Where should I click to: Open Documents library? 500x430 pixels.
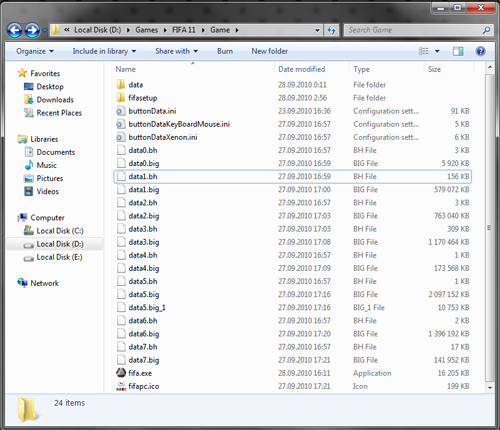click(x=56, y=152)
